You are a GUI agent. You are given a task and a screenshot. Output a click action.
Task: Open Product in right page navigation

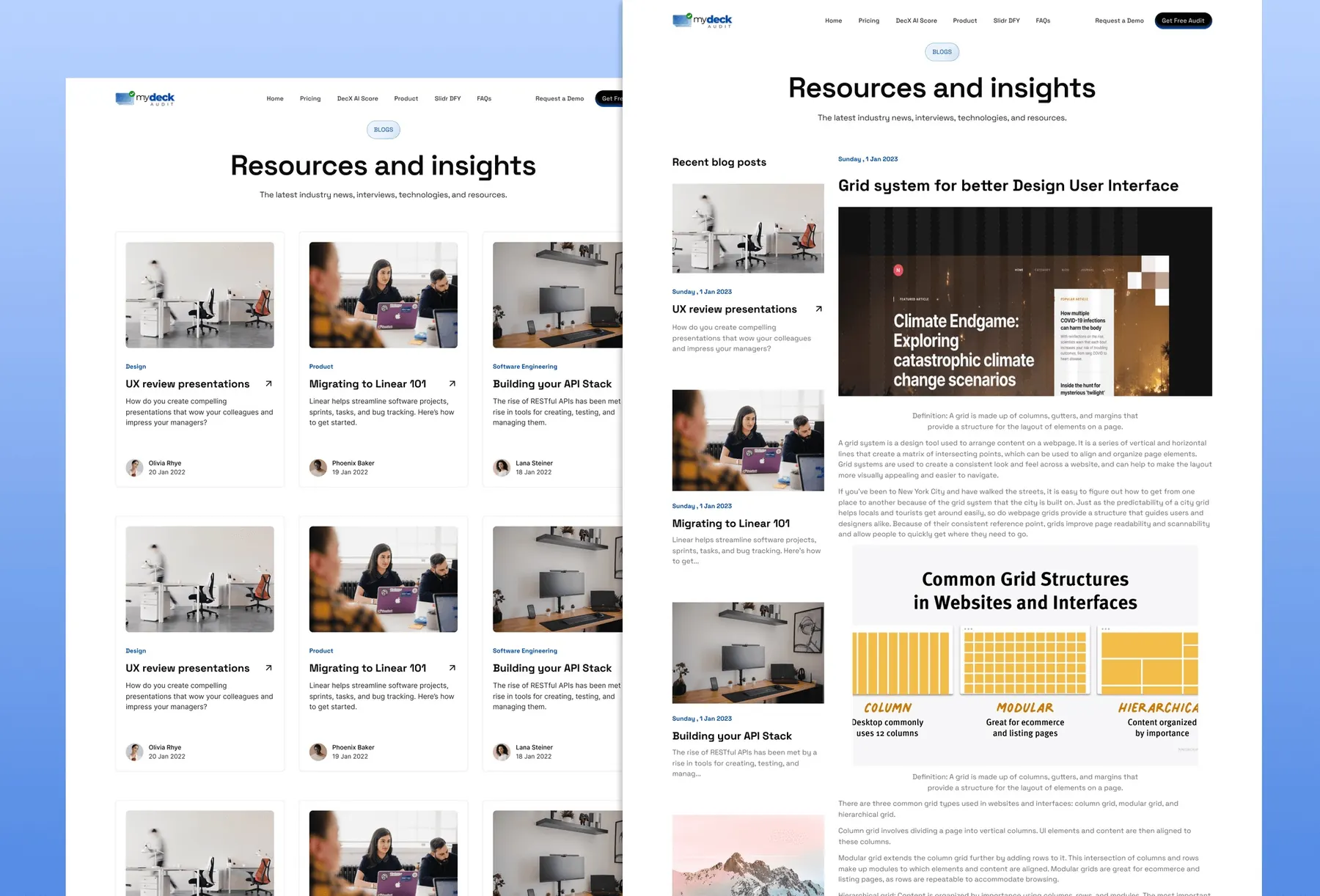965,21
